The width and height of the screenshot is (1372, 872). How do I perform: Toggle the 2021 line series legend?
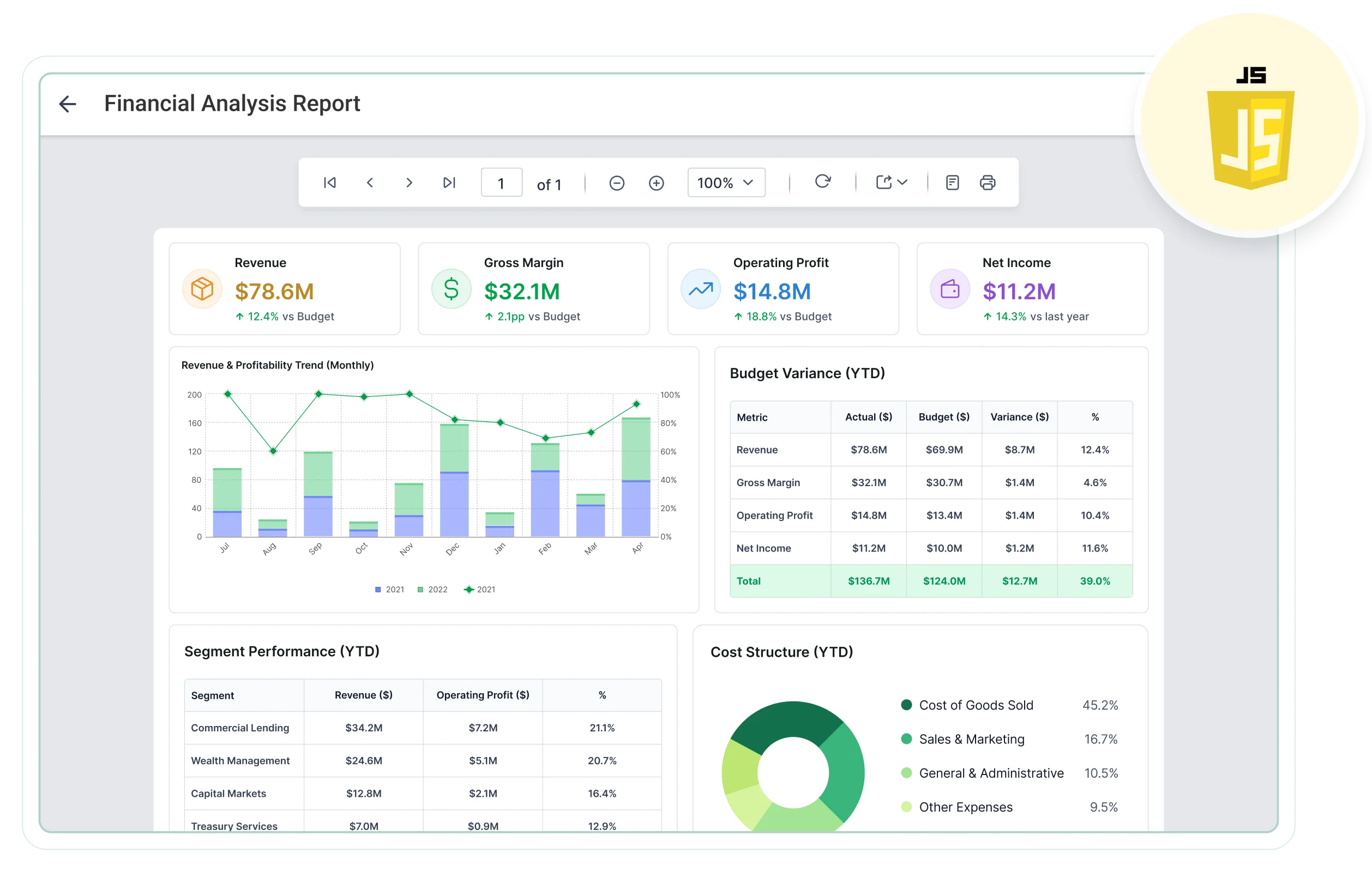tap(479, 590)
